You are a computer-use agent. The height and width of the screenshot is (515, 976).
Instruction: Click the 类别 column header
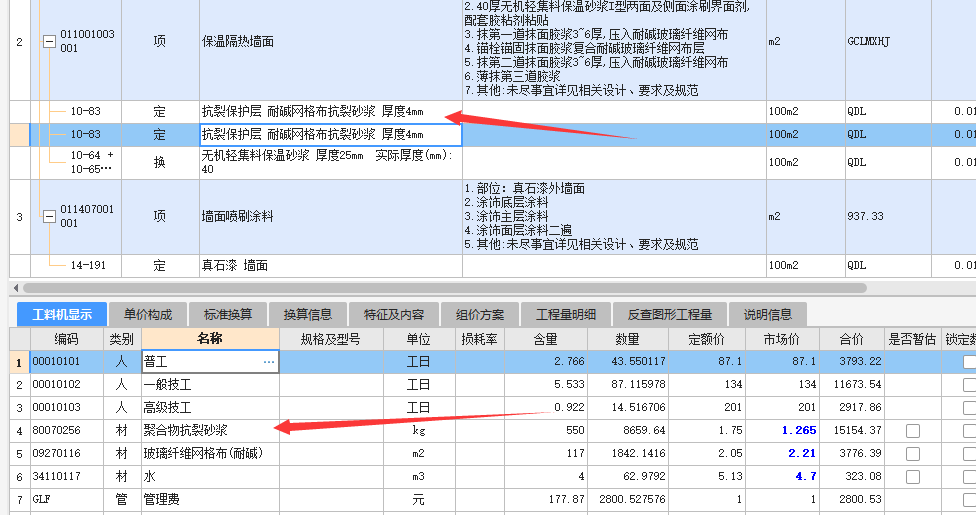122,339
